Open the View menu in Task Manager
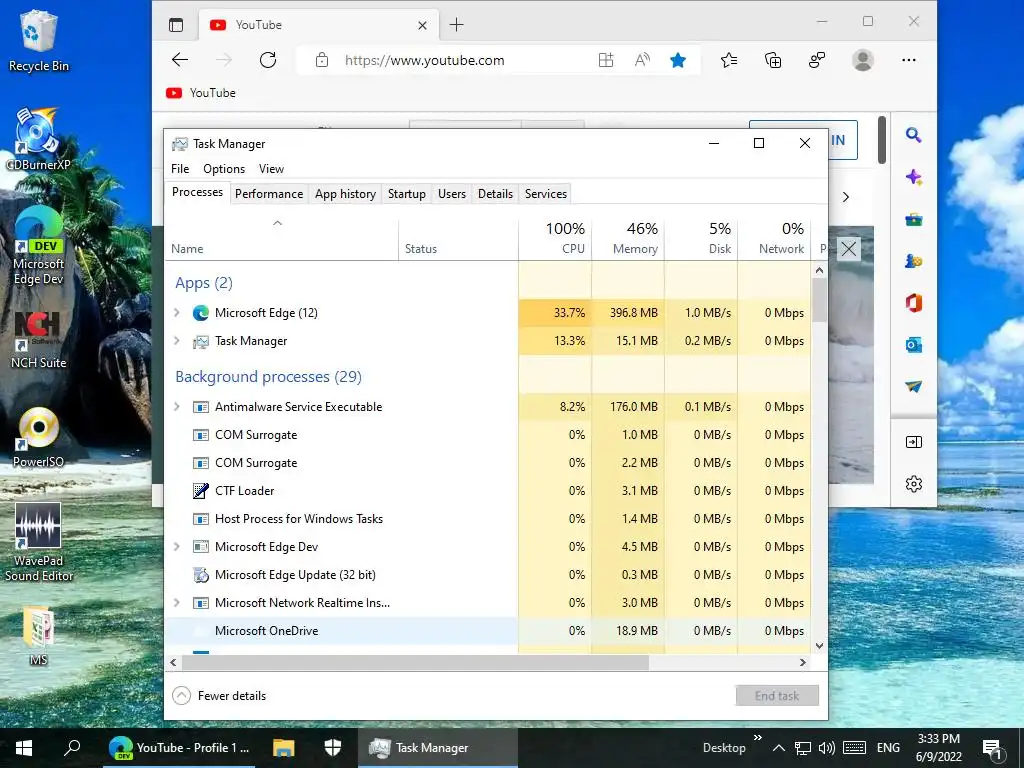The height and width of the screenshot is (768, 1024). click(271, 168)
